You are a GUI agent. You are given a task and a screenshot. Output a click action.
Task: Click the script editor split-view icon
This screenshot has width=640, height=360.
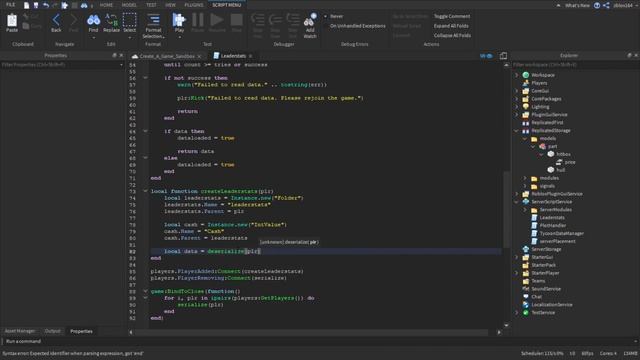tap(503, 56)
